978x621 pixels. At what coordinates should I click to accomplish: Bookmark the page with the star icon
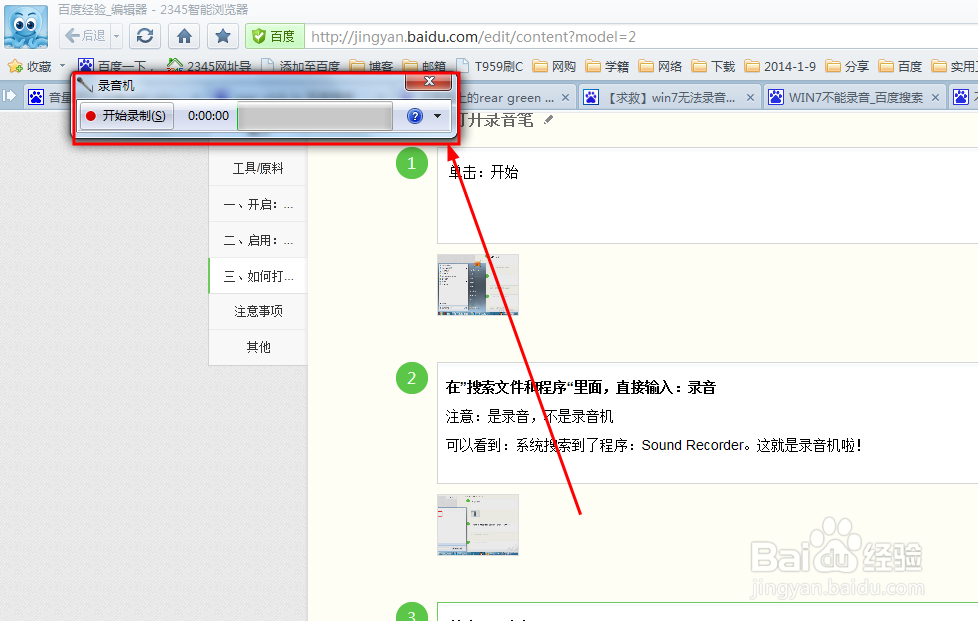pyautogui.click(x=222, y=35)
